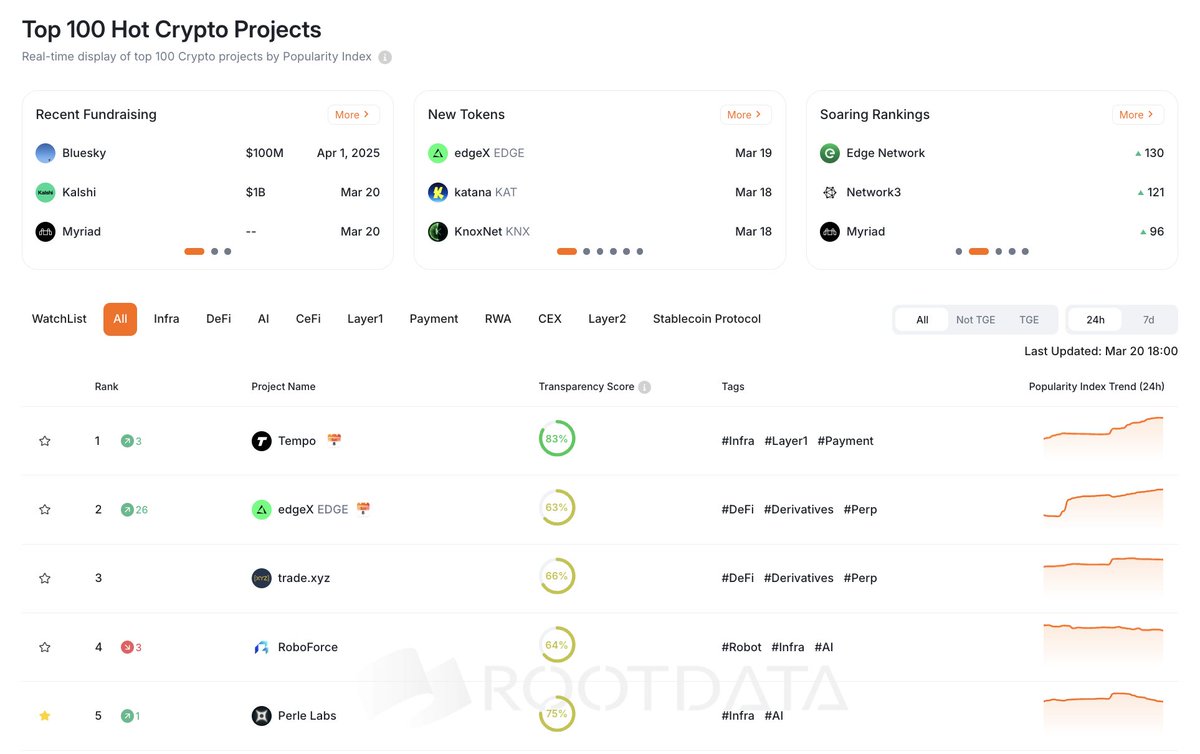Click the Tempo project logo
1200x754 pixels.
261,440
